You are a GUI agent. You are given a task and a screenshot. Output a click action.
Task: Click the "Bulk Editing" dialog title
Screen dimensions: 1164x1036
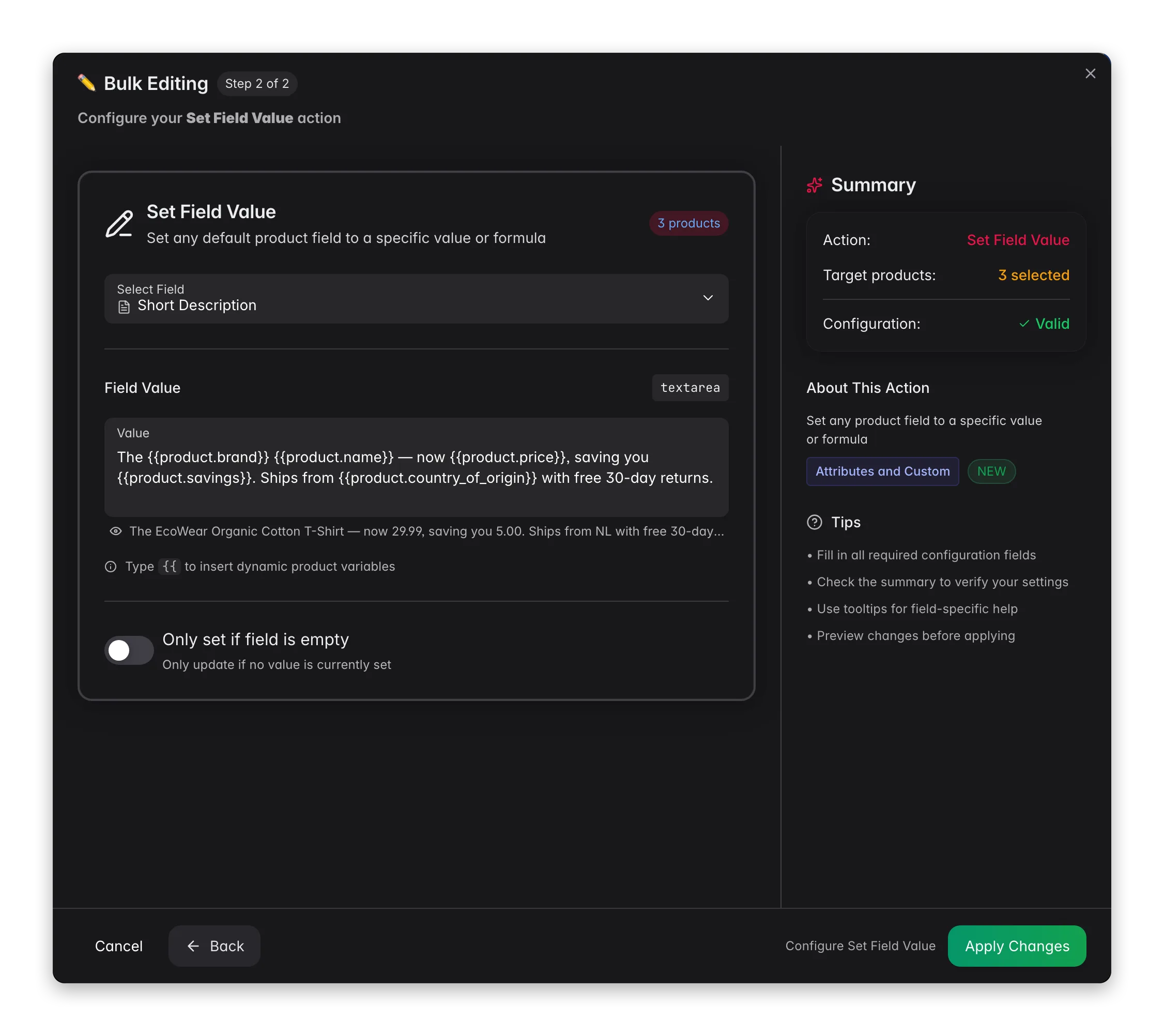tap(156, 83)
